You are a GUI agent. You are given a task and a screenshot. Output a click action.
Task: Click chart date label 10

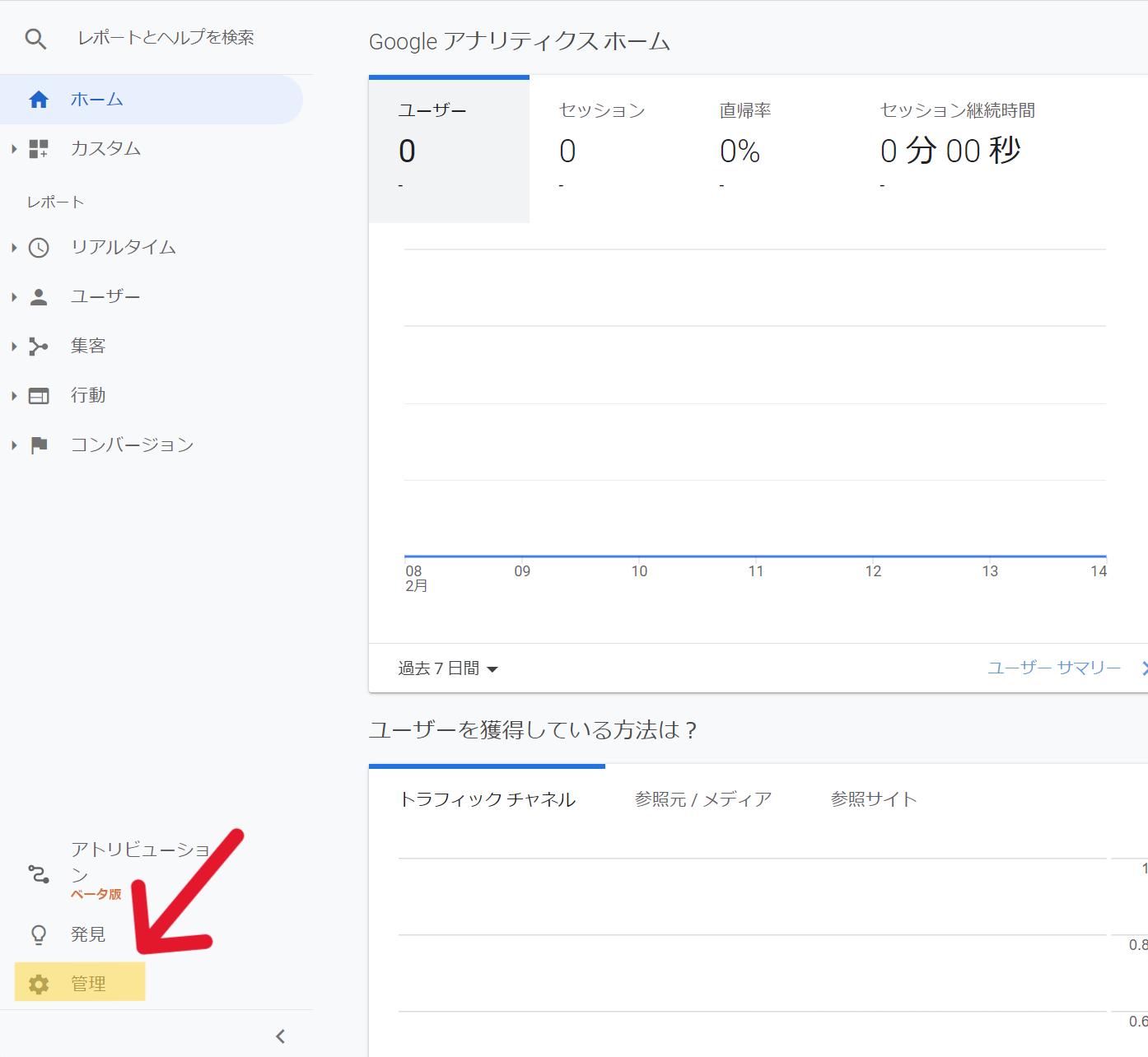(x=639, y=571)
